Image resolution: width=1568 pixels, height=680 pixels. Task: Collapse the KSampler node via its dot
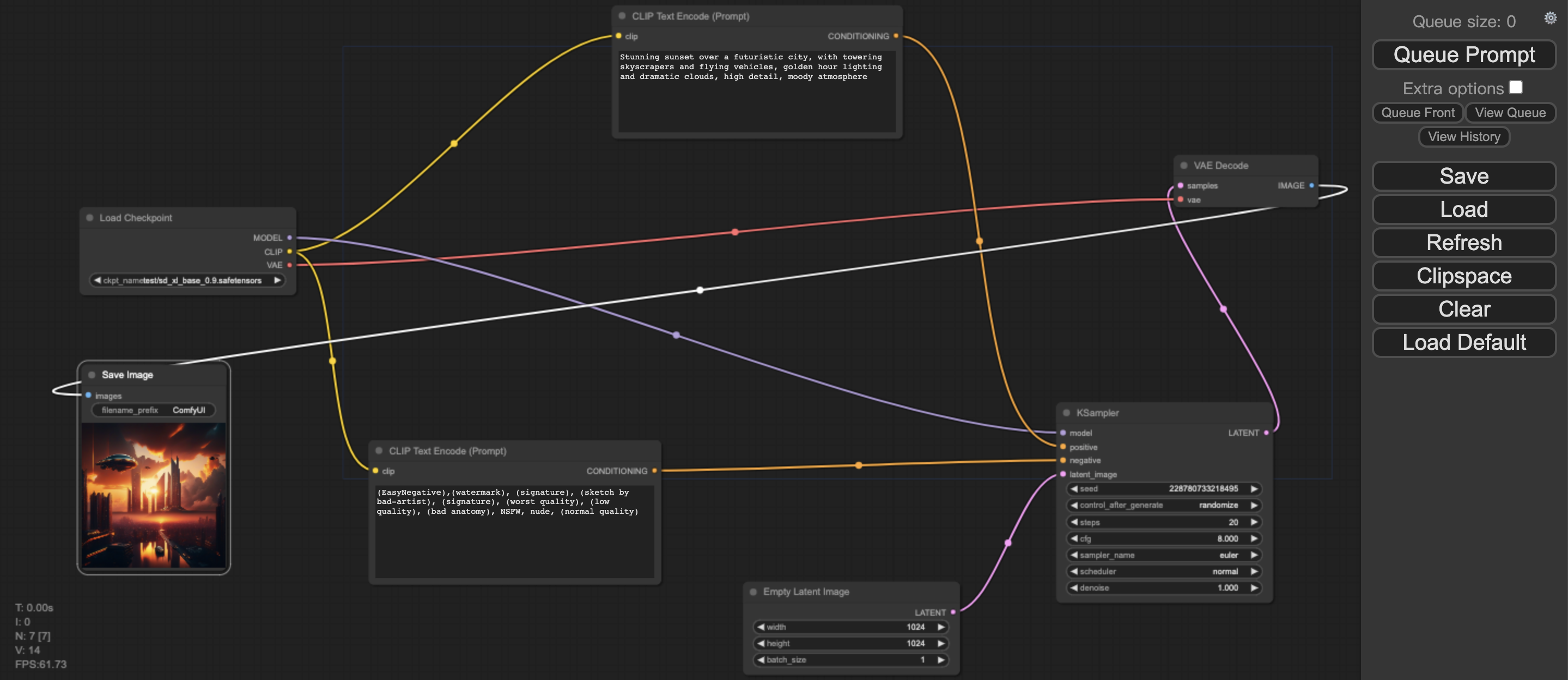point(1066,413)
